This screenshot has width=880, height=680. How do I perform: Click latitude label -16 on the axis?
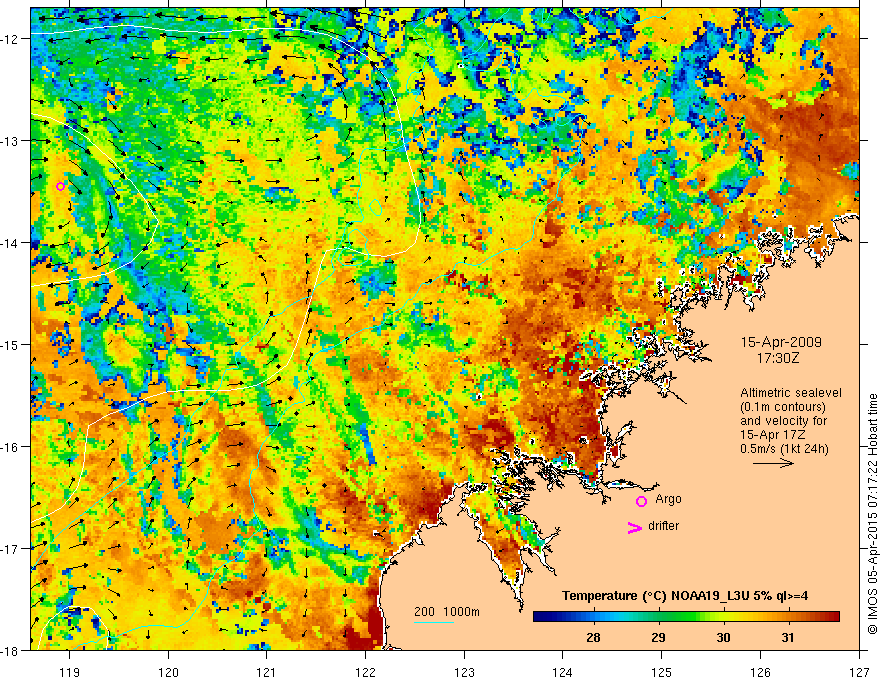point(10,447)
